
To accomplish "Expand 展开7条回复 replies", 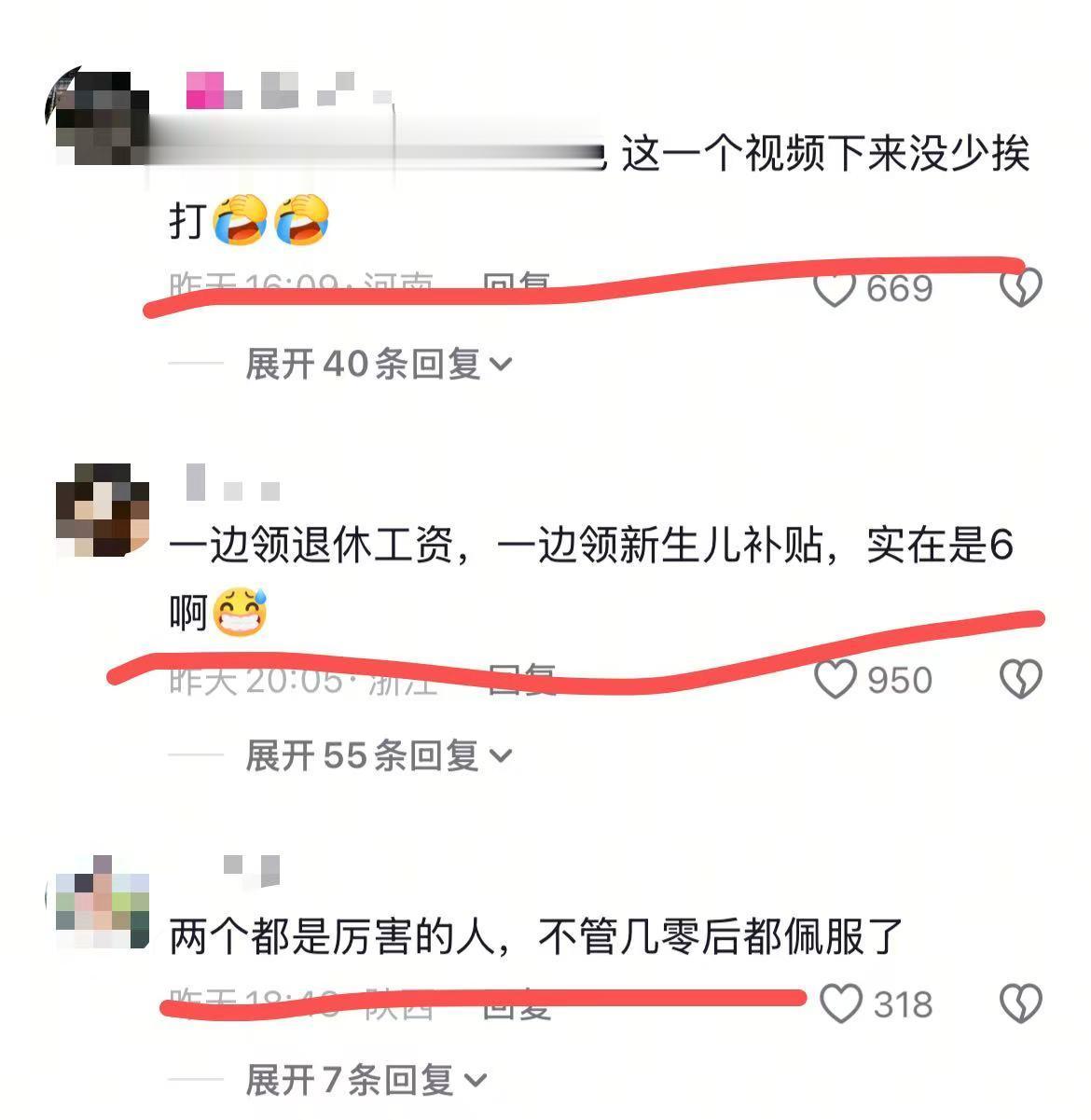I will pos(366,1080).
